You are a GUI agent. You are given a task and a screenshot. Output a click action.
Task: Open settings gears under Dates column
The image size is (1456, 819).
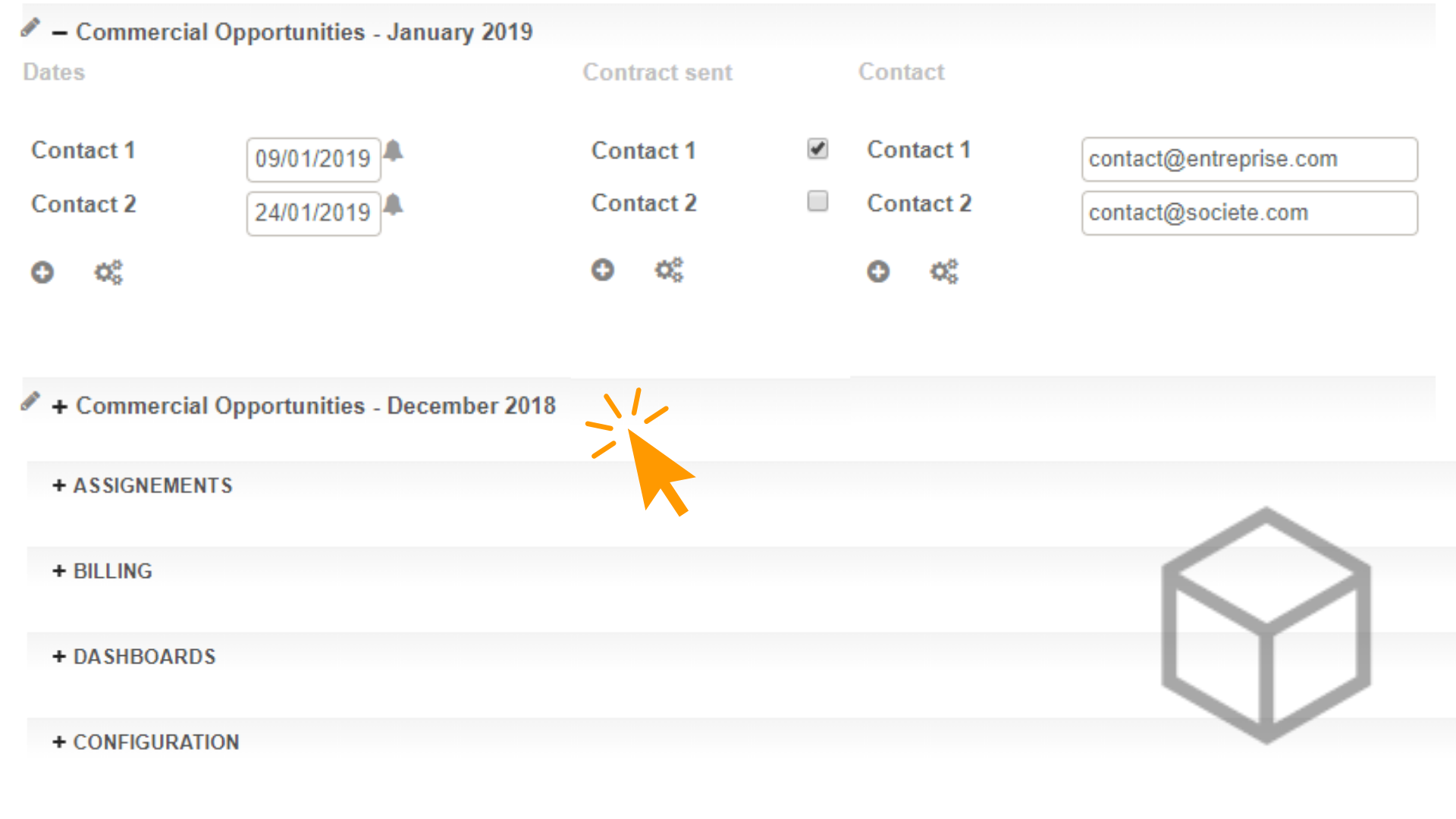click(108, 272)
